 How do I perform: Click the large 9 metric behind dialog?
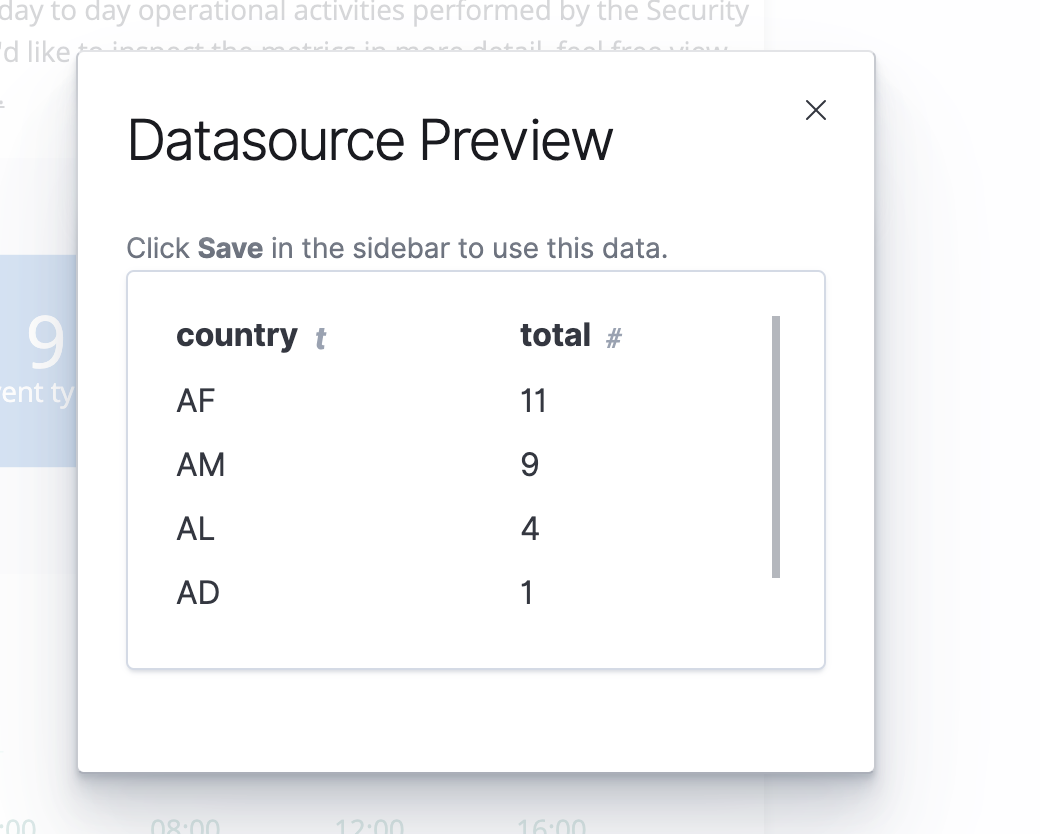[46, 343]
